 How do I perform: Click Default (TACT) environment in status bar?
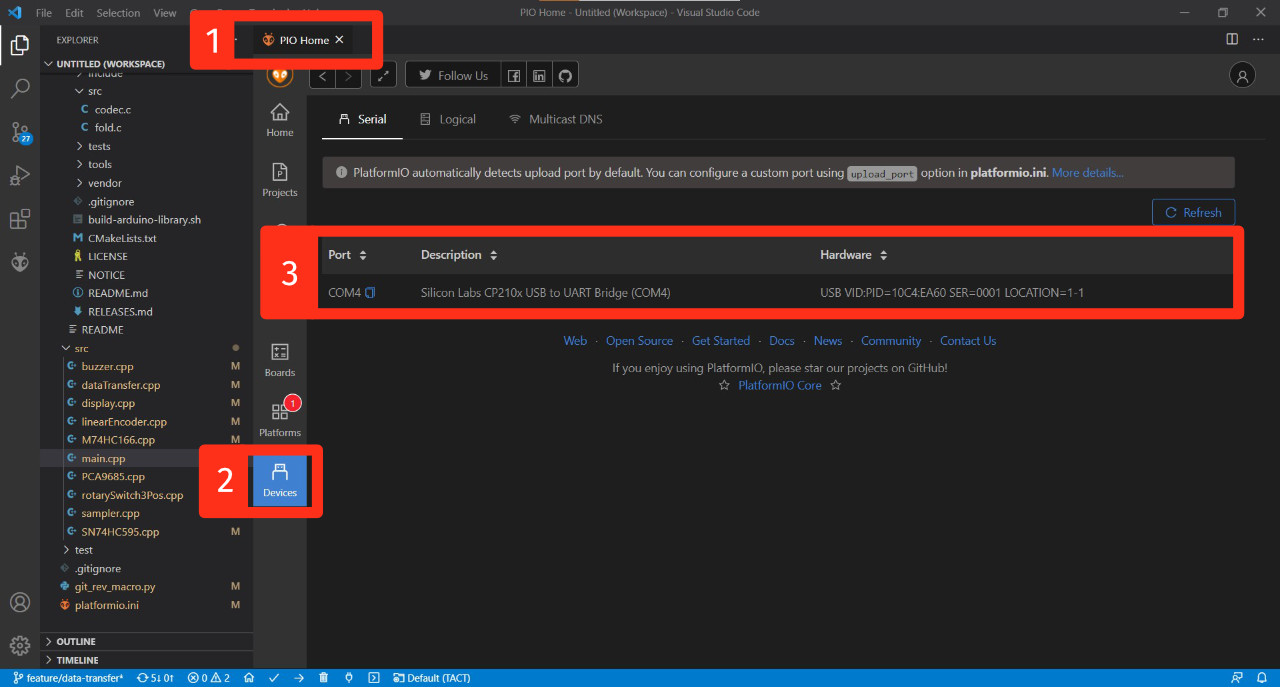click(432, 678)
